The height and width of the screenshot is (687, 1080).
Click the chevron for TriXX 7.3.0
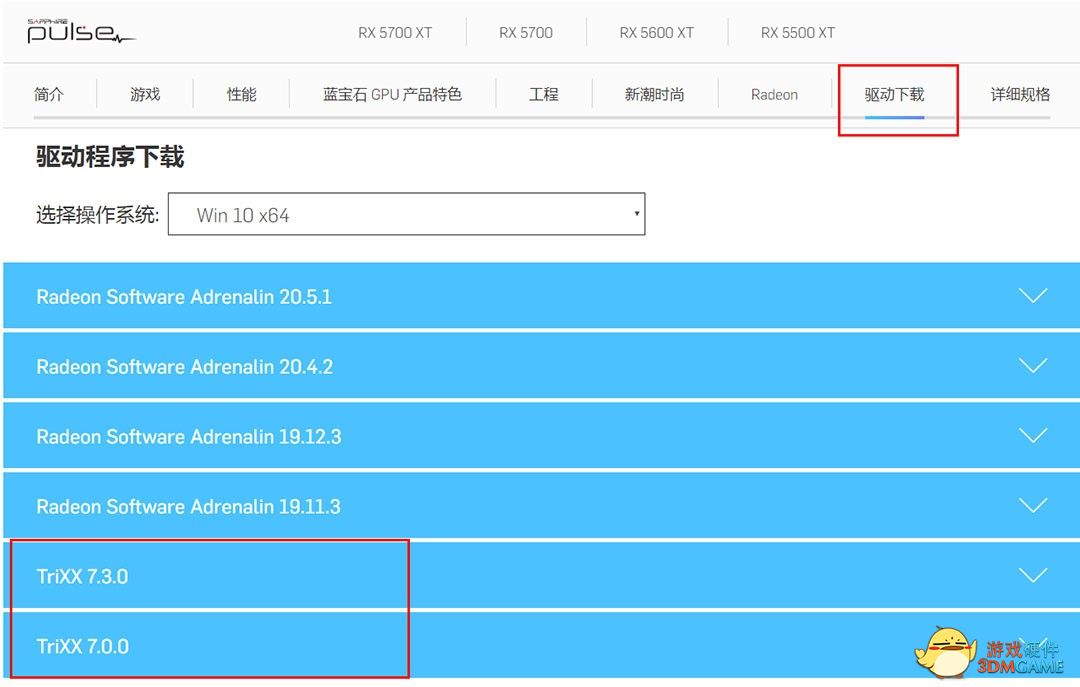point(1033,575)
